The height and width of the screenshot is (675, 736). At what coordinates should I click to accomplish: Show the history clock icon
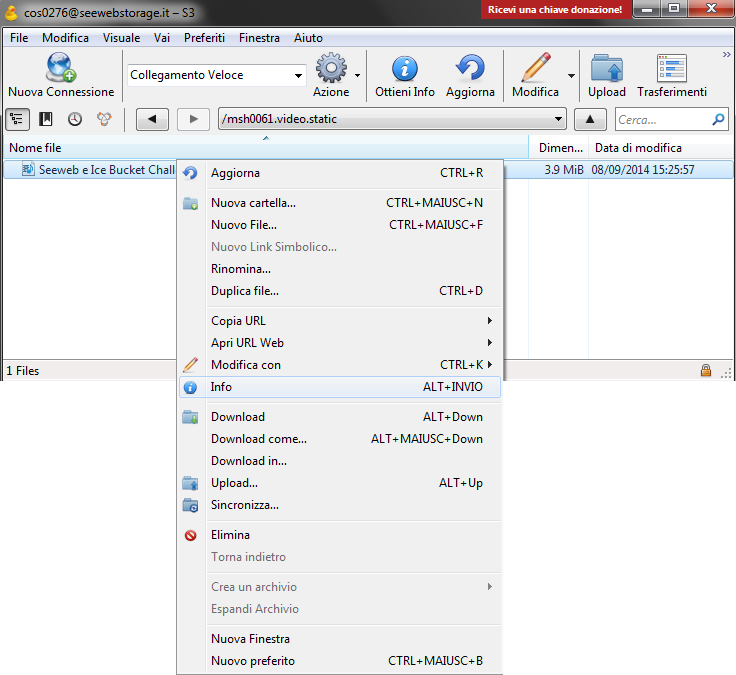[75, 119]
